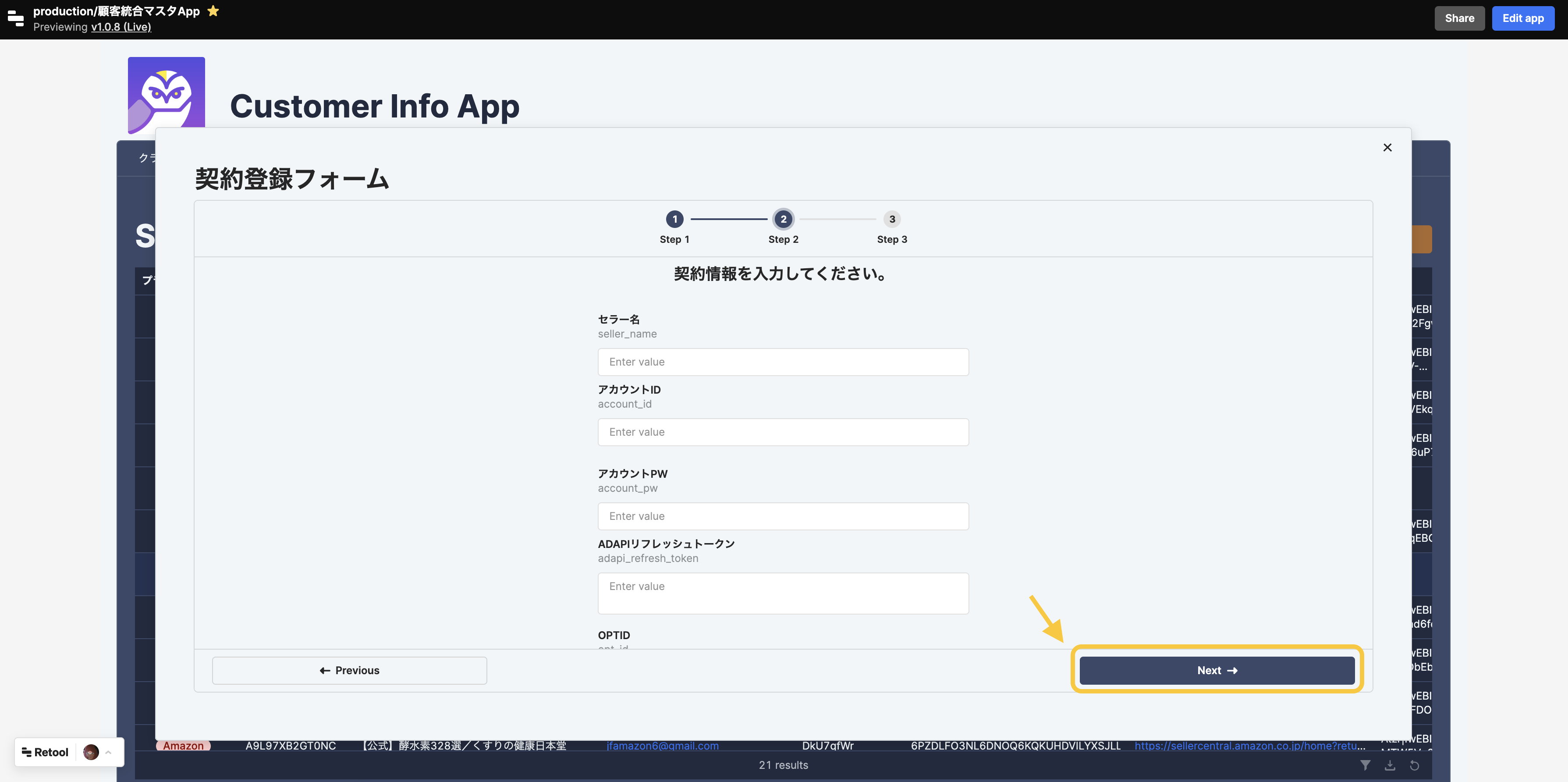Close the 契約登録フォーム dialog

pos(1387,147)
